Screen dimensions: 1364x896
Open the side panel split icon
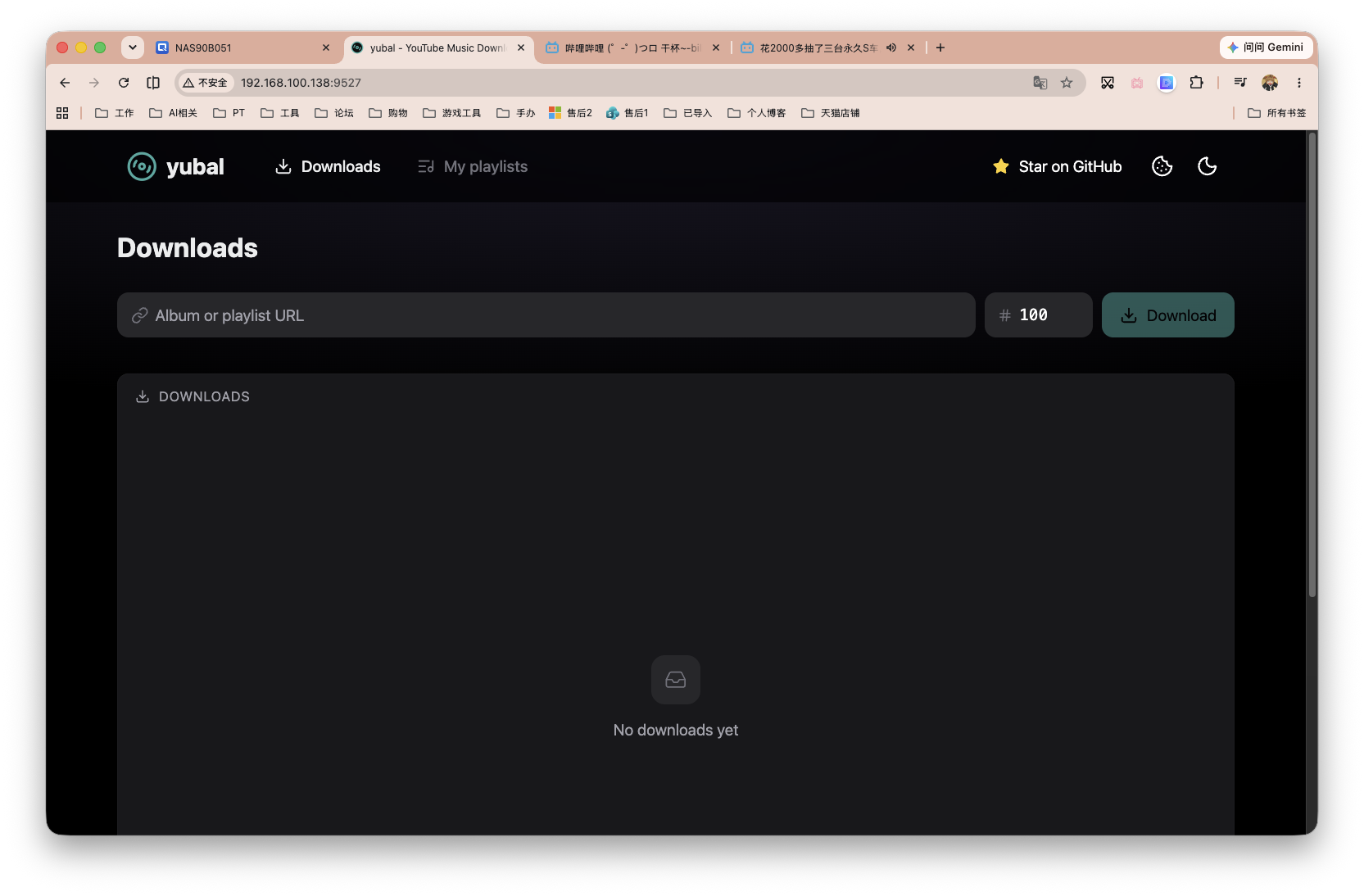153,83
